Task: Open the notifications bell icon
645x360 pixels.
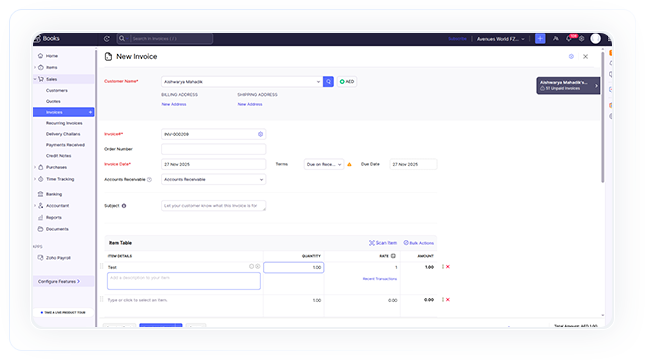Action: 569,39
